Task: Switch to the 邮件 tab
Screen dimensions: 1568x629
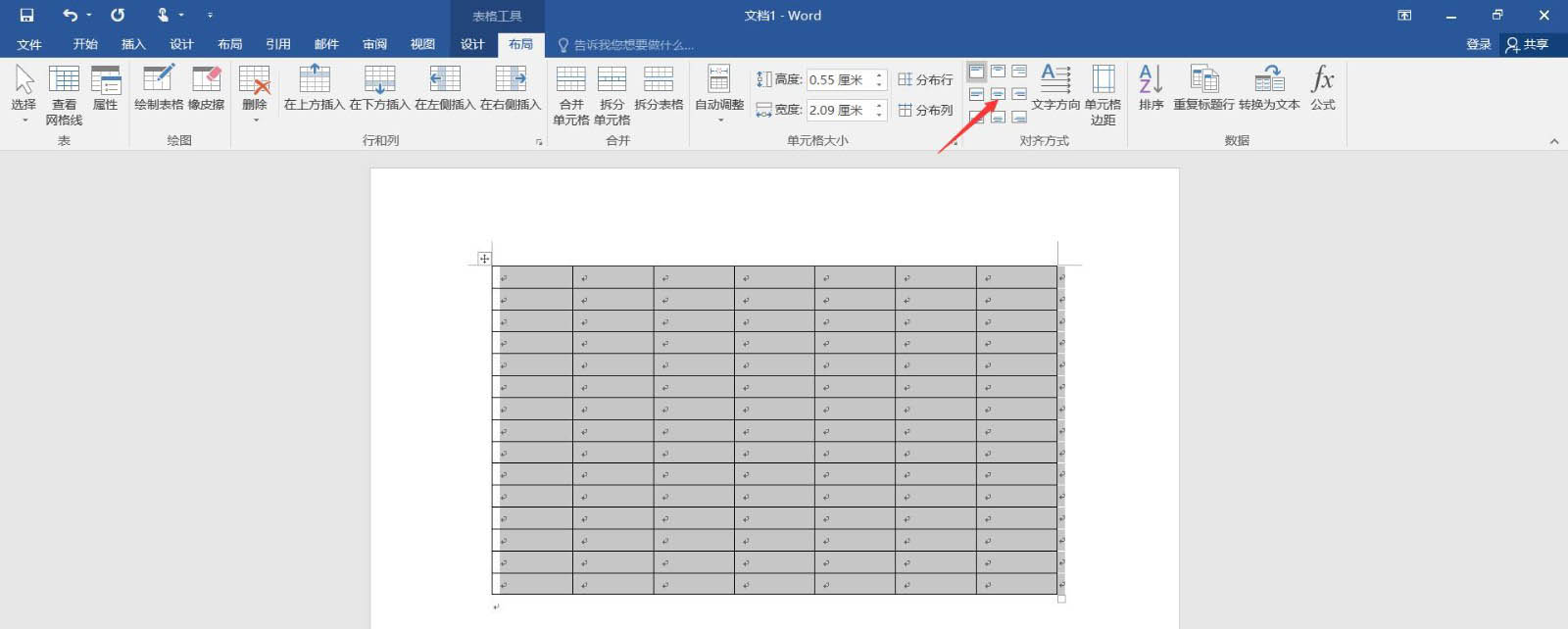Action: coord(326,44)
